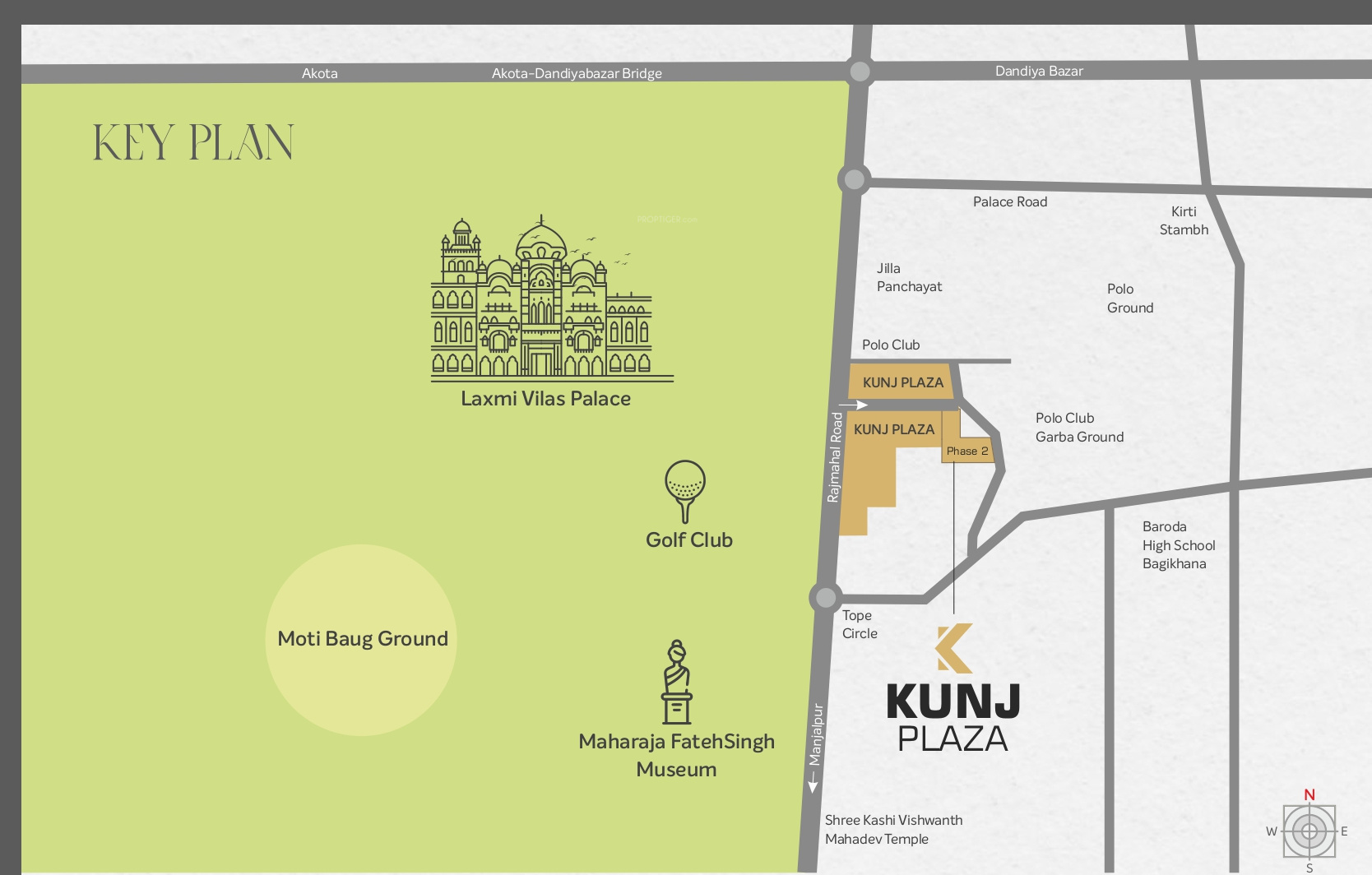Click the Maharaja FatehSingh Museum statue icon

[x=677, y=683]
